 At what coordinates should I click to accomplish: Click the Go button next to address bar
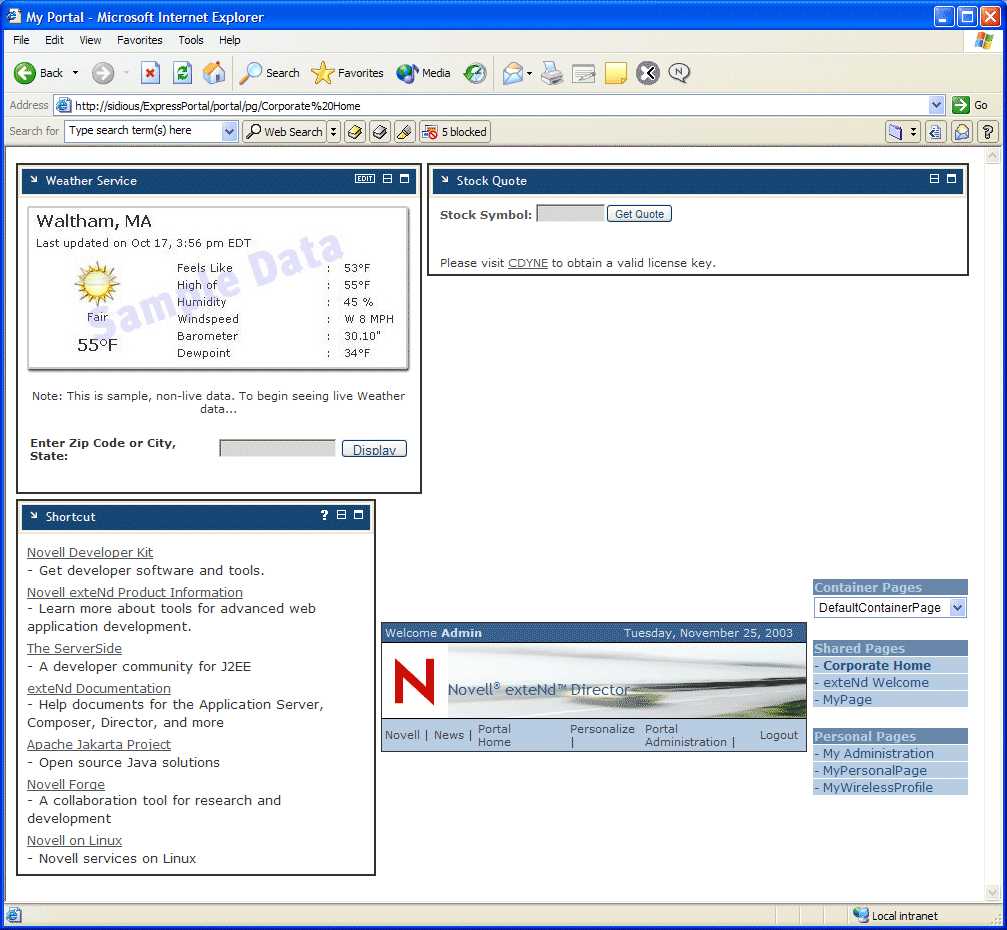(x=970, y=105)
